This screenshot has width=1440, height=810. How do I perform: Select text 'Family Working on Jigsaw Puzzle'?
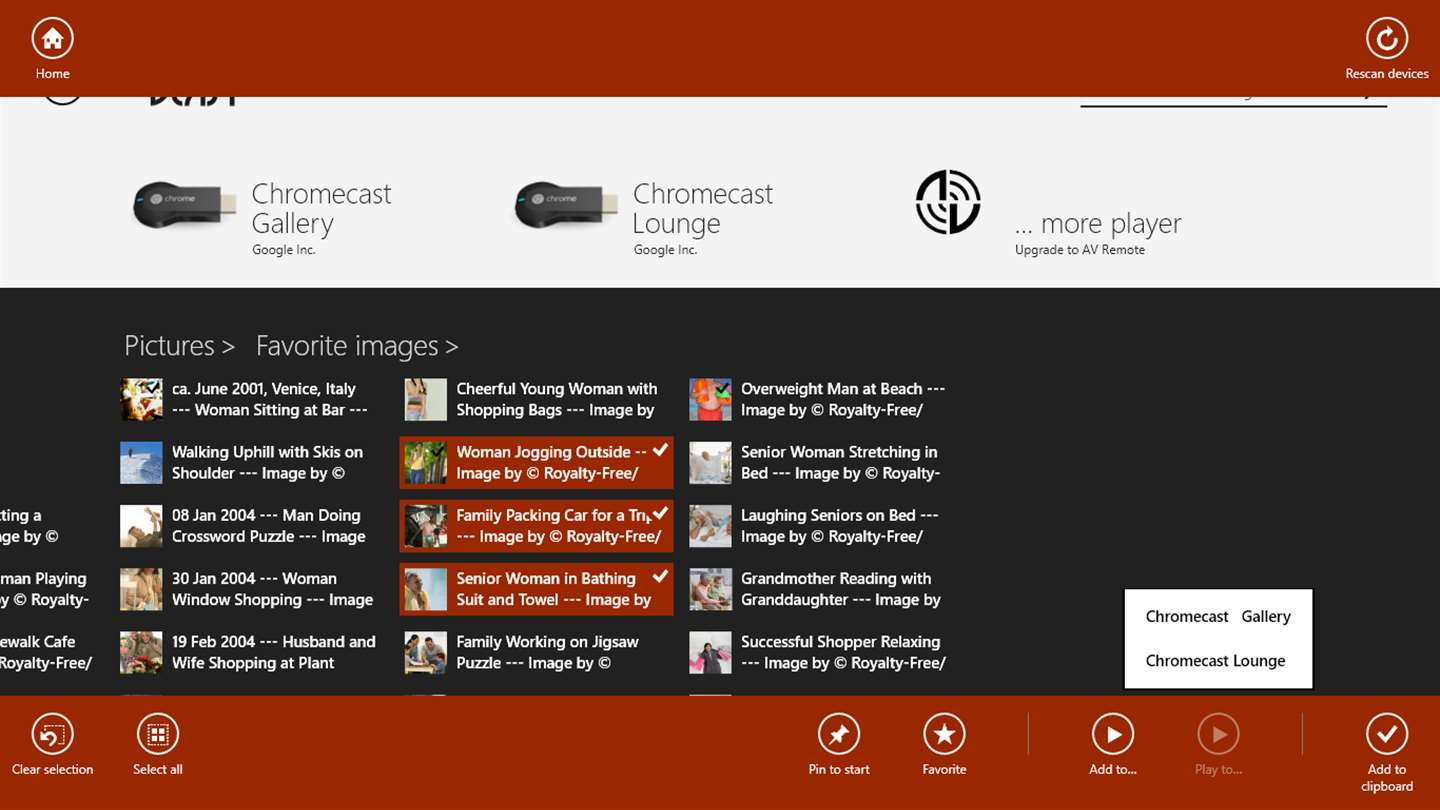pos(547,653)
